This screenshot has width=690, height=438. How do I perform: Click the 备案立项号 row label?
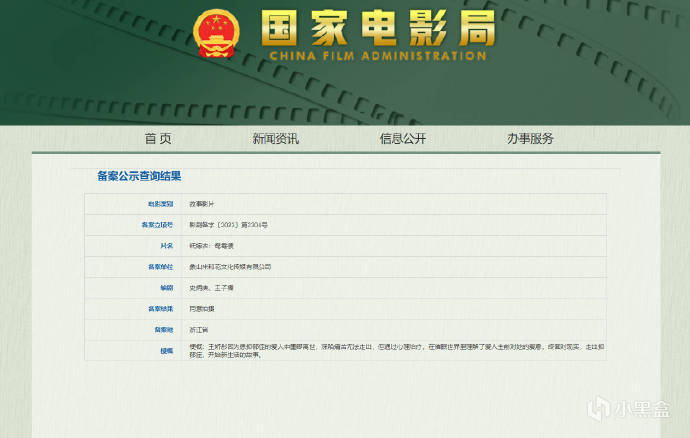pos(157,225)
